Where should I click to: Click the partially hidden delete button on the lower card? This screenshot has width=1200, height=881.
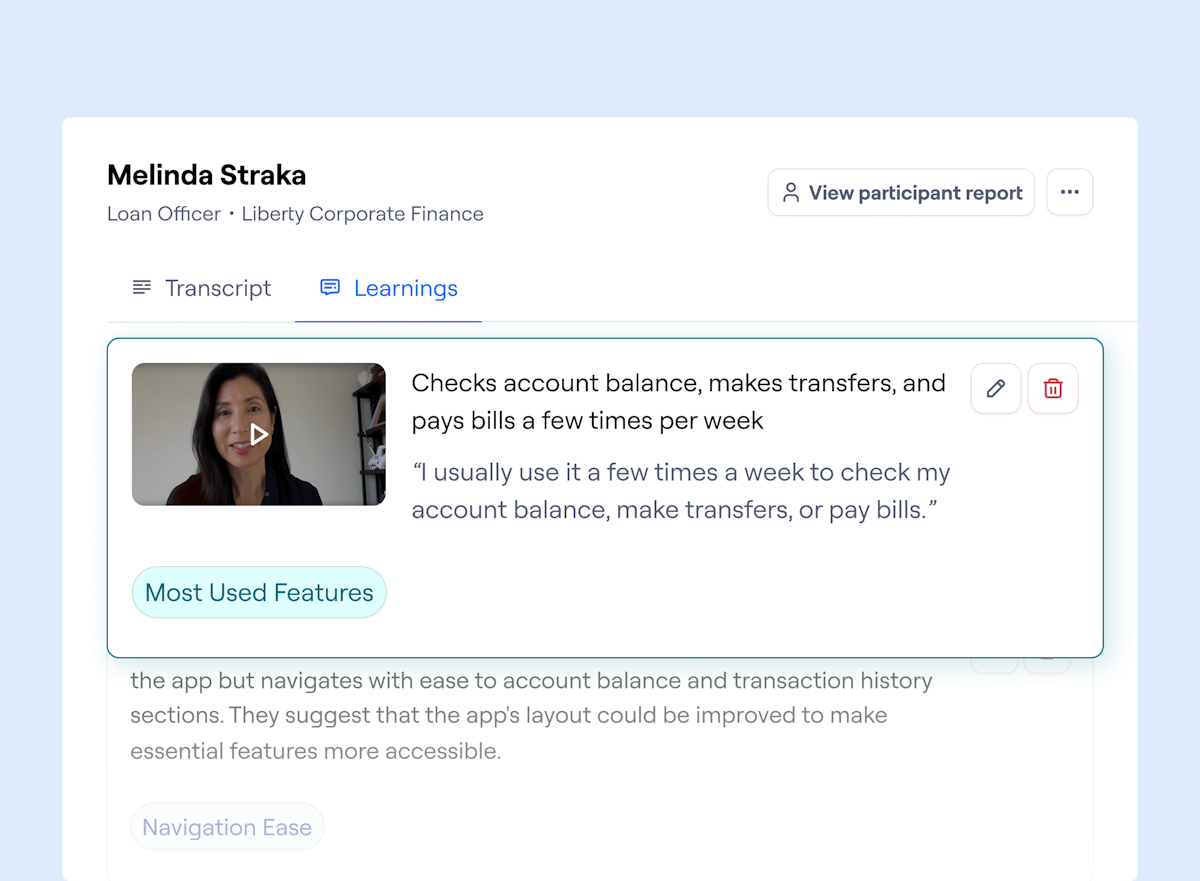tap(1046, 664)
